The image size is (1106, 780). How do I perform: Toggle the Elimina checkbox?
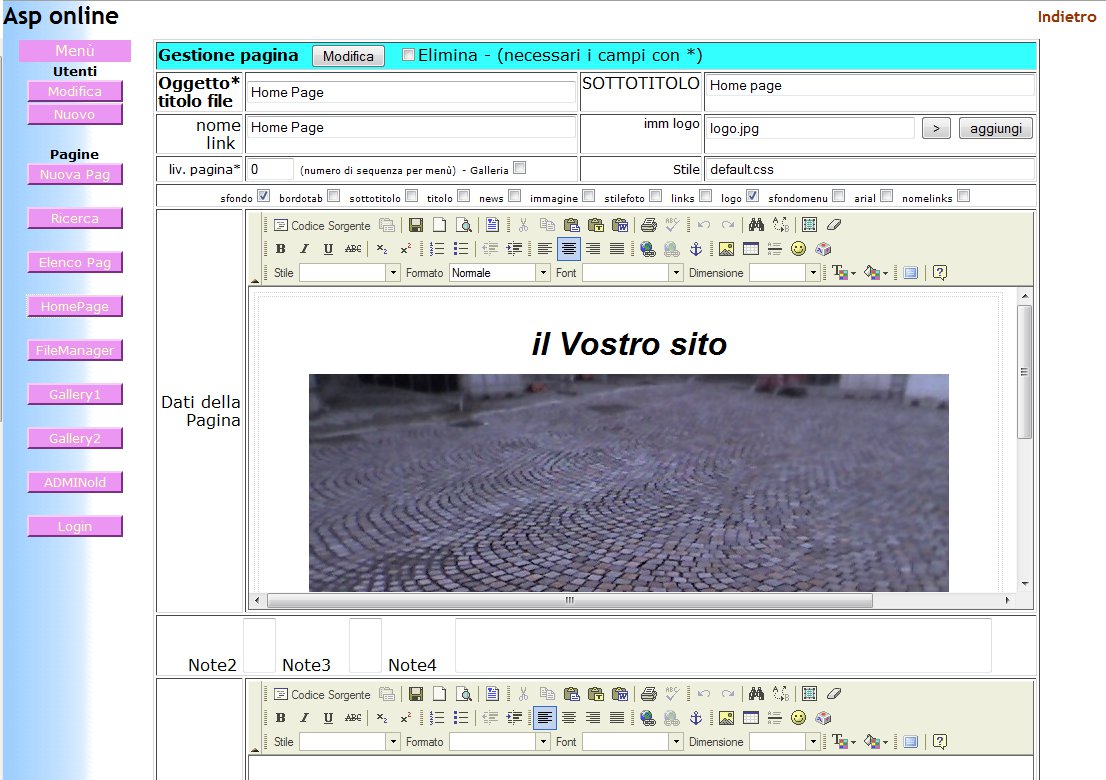pos(408,55)
